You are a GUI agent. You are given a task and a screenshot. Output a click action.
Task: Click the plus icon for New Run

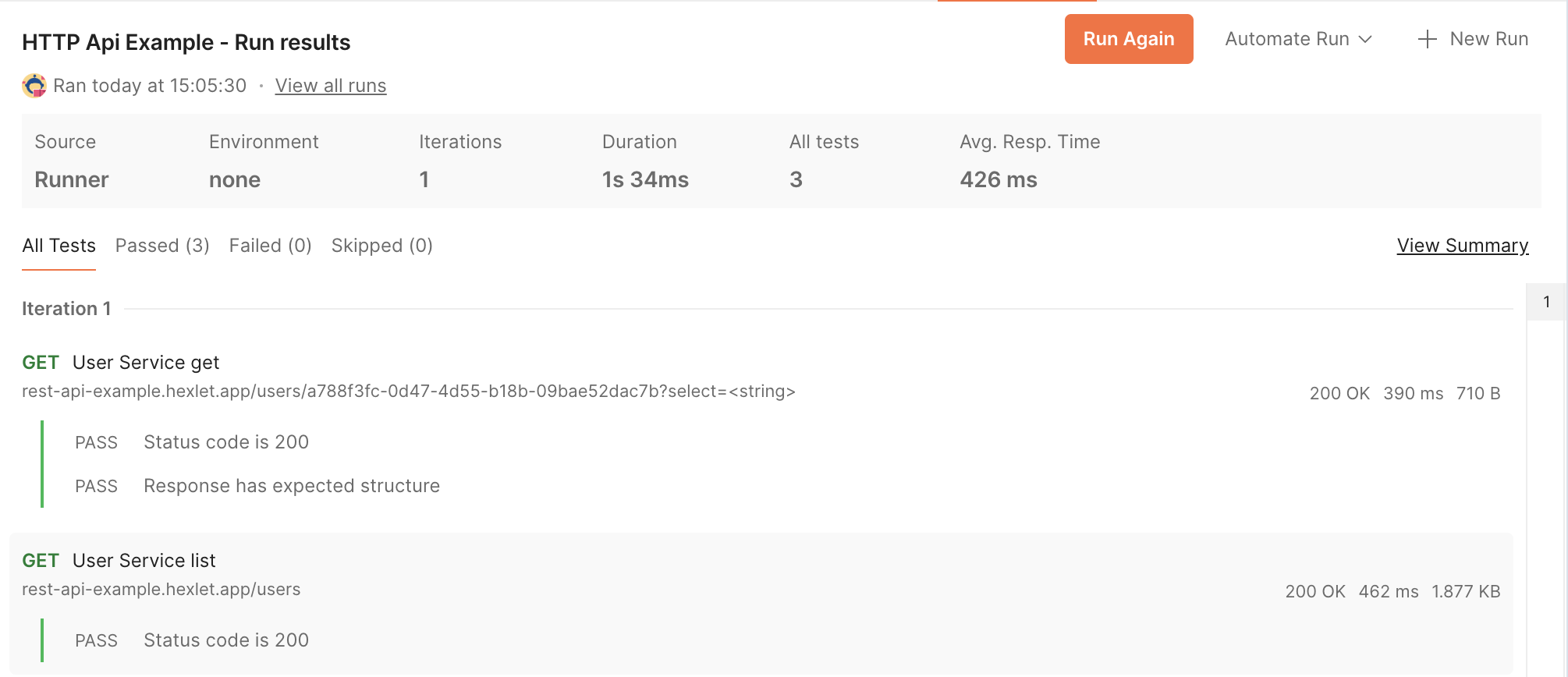coord(1427,39)
